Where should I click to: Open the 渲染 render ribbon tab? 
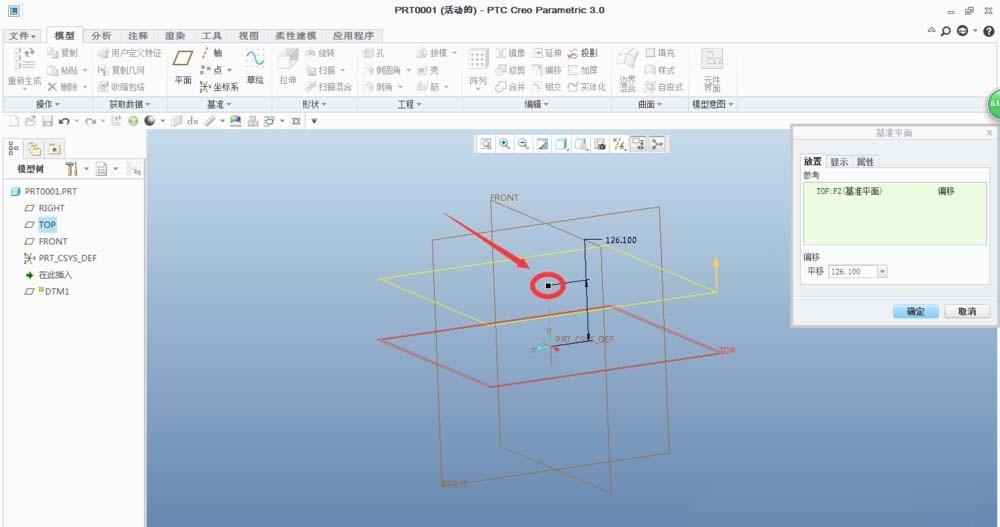tap(175, 36)
